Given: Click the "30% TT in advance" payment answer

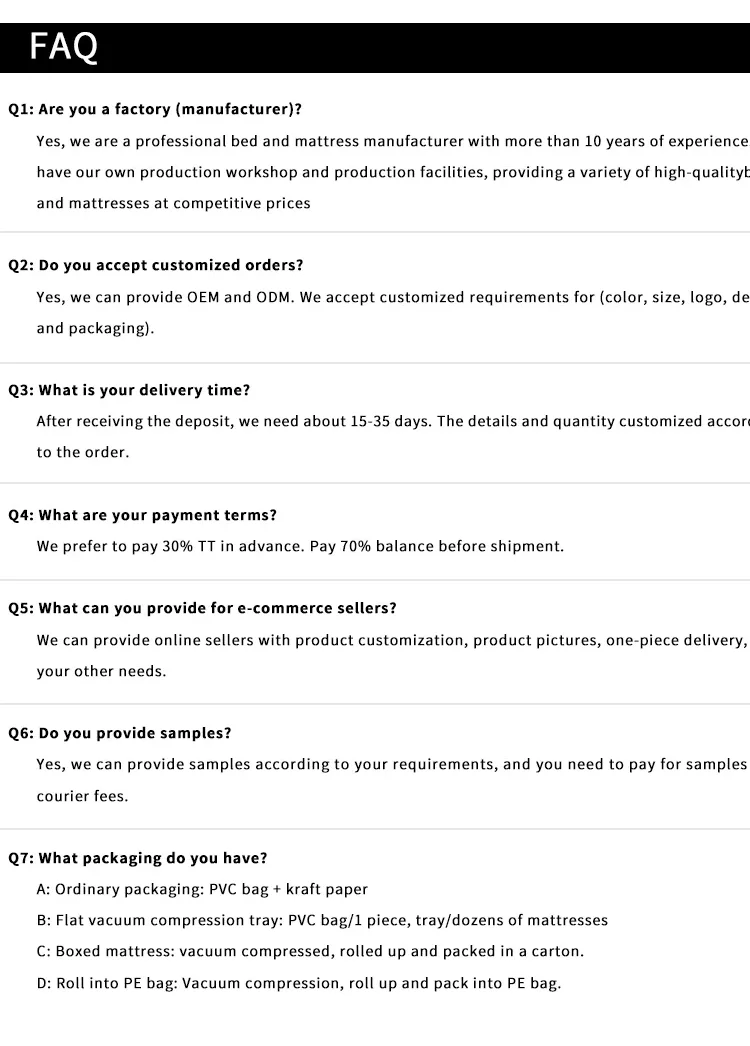Looking at the screenshot, I should point(300,546).
